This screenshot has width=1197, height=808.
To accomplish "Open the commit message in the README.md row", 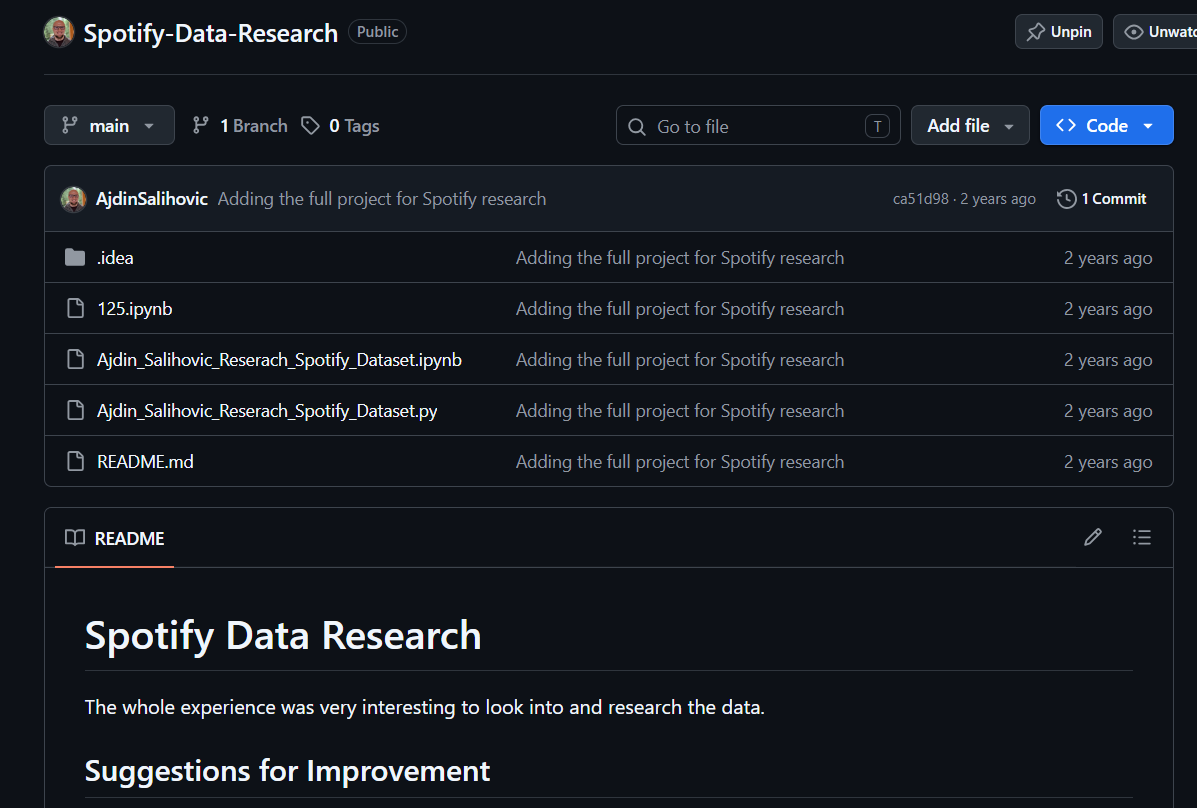I will coord(679,462).
